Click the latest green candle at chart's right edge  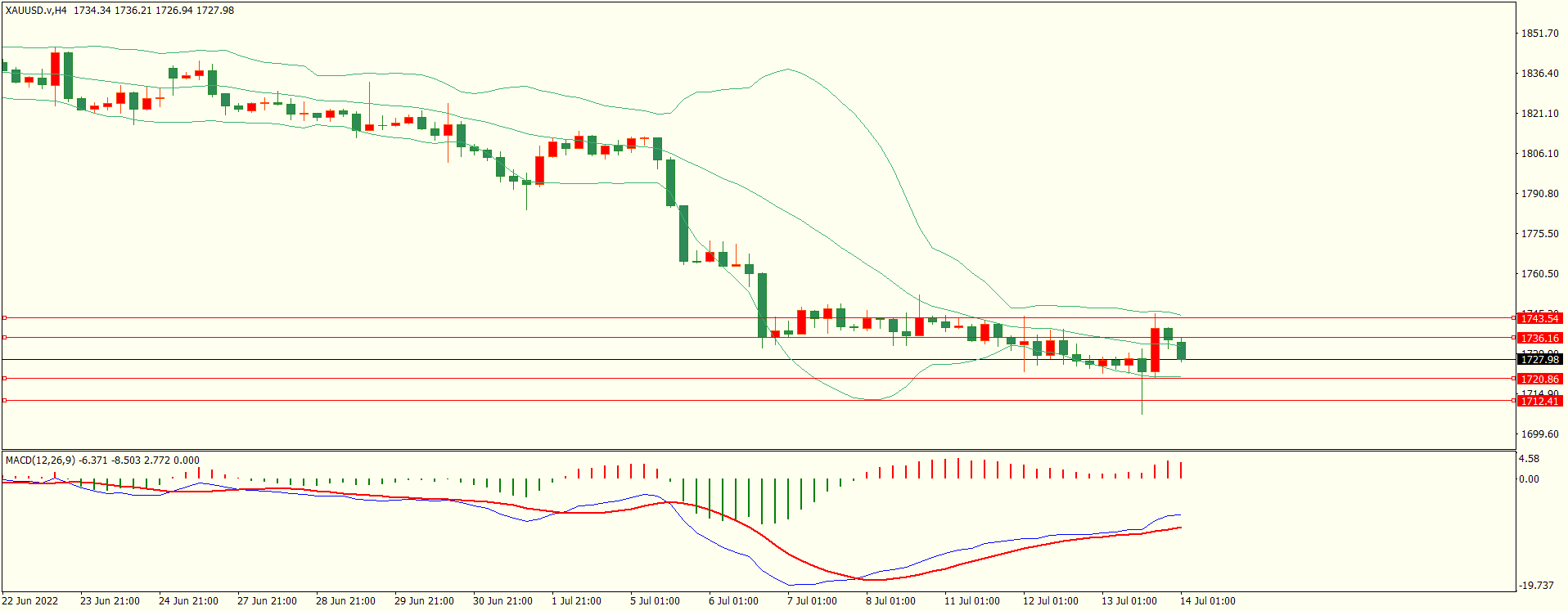coord(1181,350)
